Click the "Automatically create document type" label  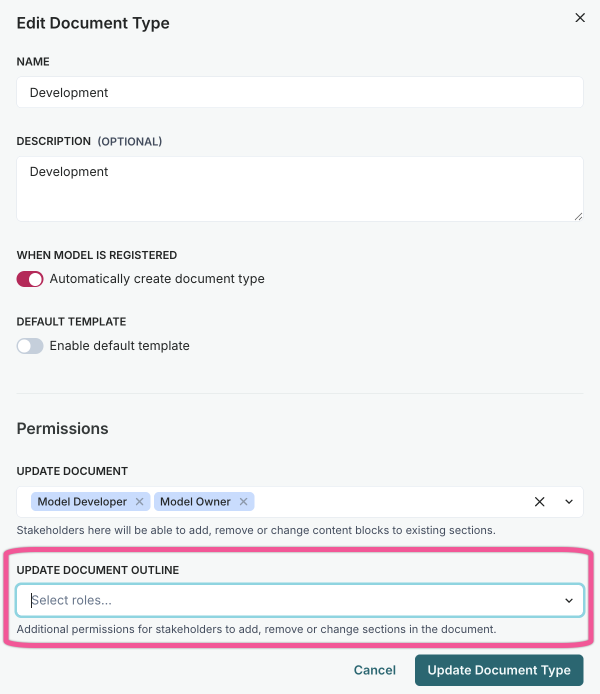(157, 279)
